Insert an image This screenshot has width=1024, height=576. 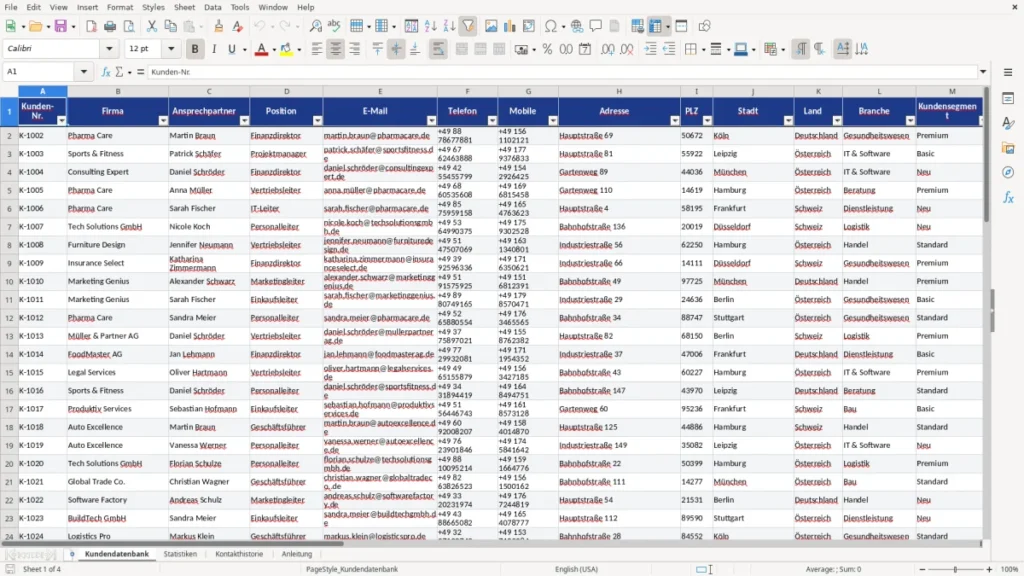(491, 26)
